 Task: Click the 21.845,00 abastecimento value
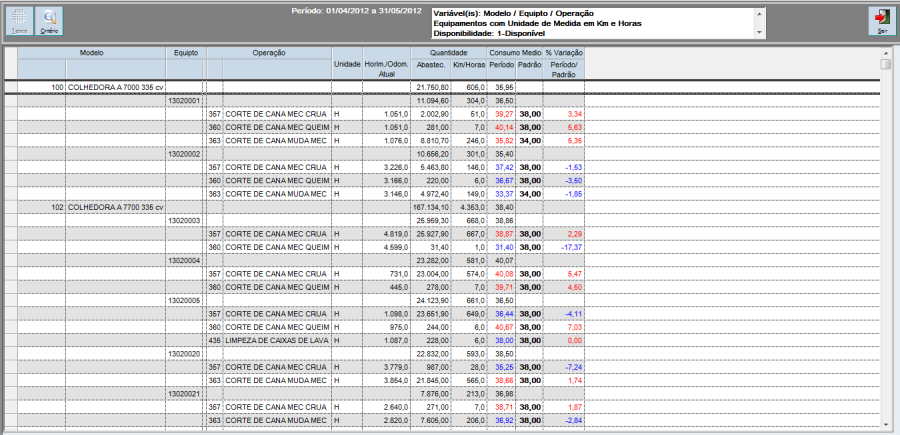pos(430,380)
